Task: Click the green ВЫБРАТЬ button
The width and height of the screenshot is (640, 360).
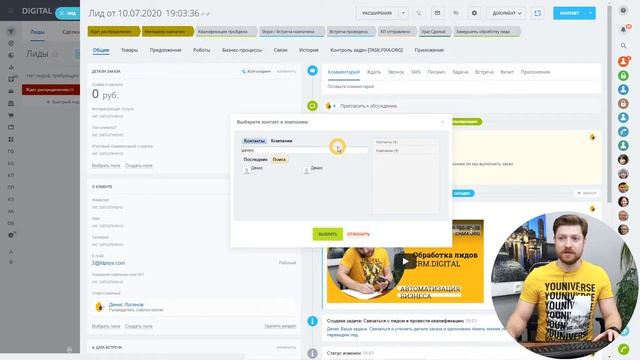Action: tap(328, 234)
